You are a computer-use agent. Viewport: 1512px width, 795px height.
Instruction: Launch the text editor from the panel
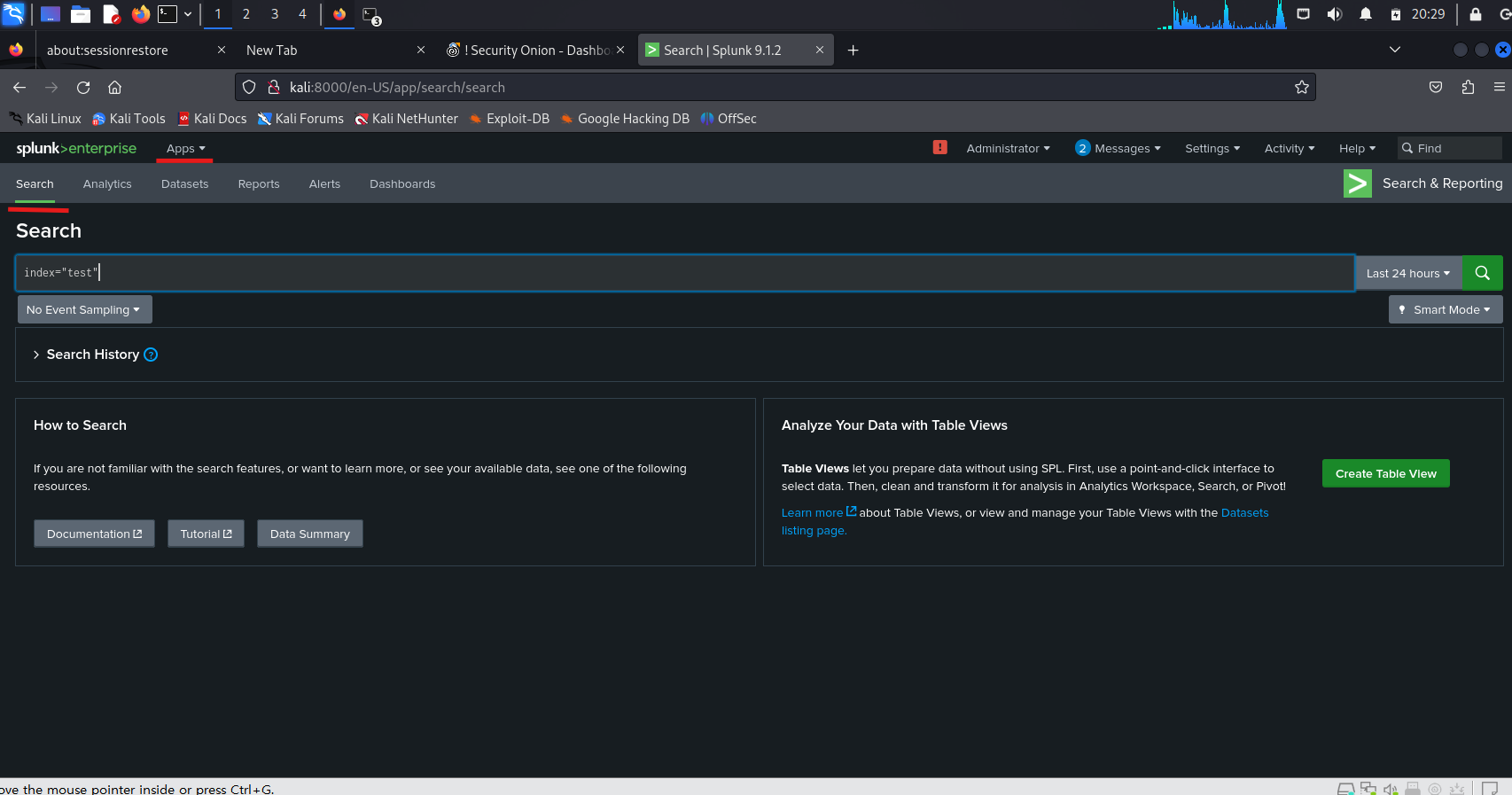111,14
